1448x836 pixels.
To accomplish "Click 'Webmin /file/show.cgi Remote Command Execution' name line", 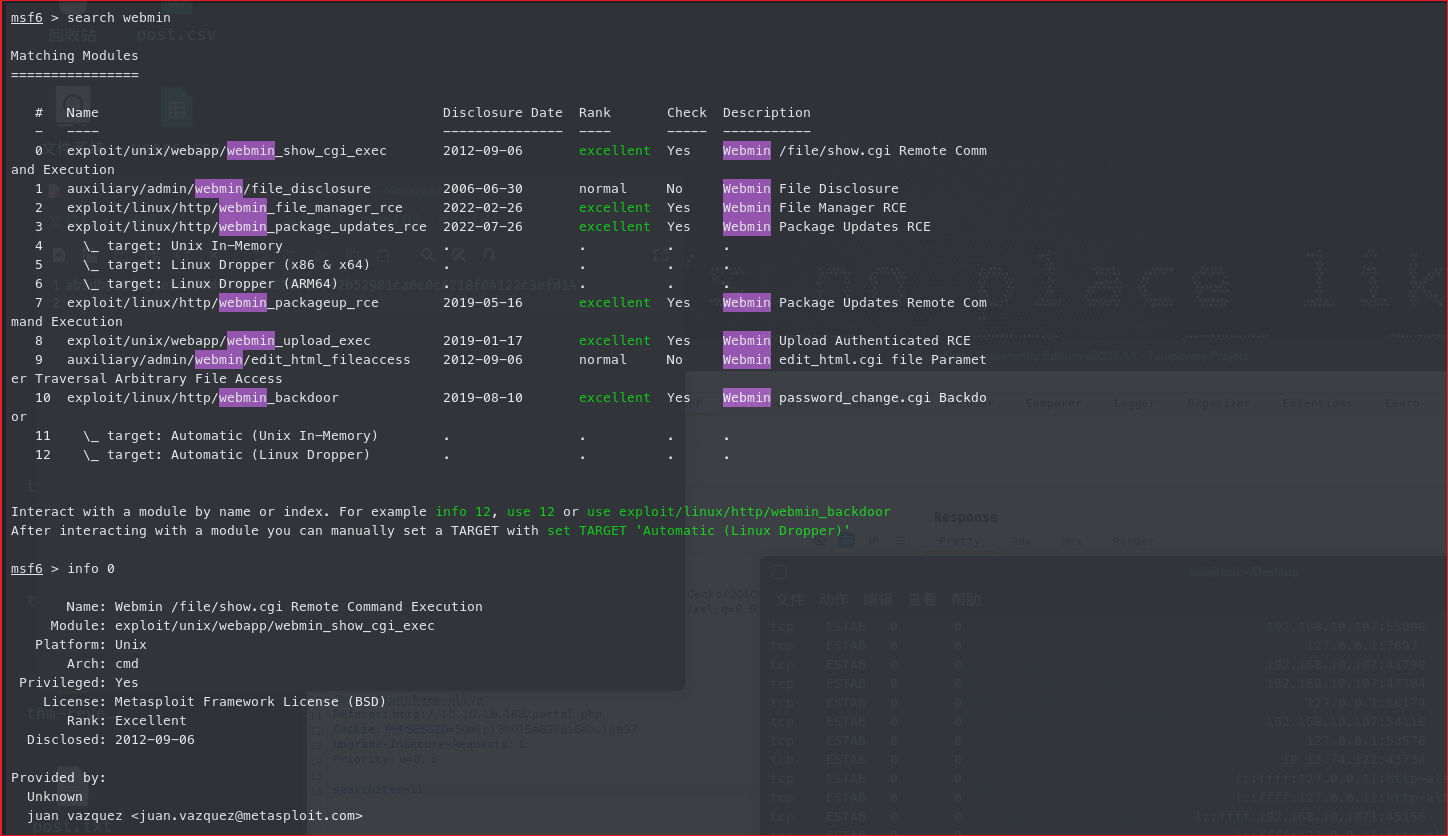I will [299, 606].
